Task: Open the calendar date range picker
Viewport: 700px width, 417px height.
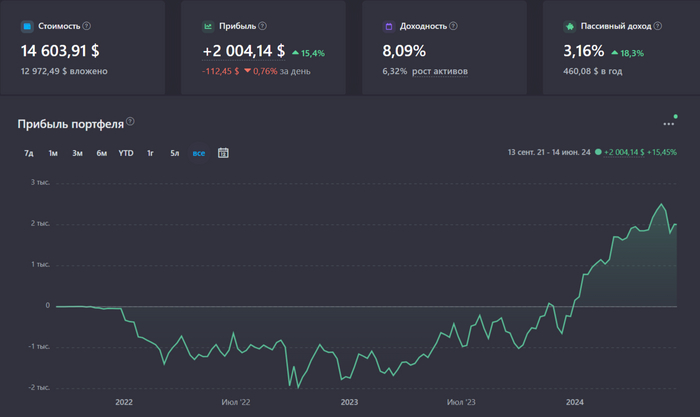Action: (x=223, y=153)
